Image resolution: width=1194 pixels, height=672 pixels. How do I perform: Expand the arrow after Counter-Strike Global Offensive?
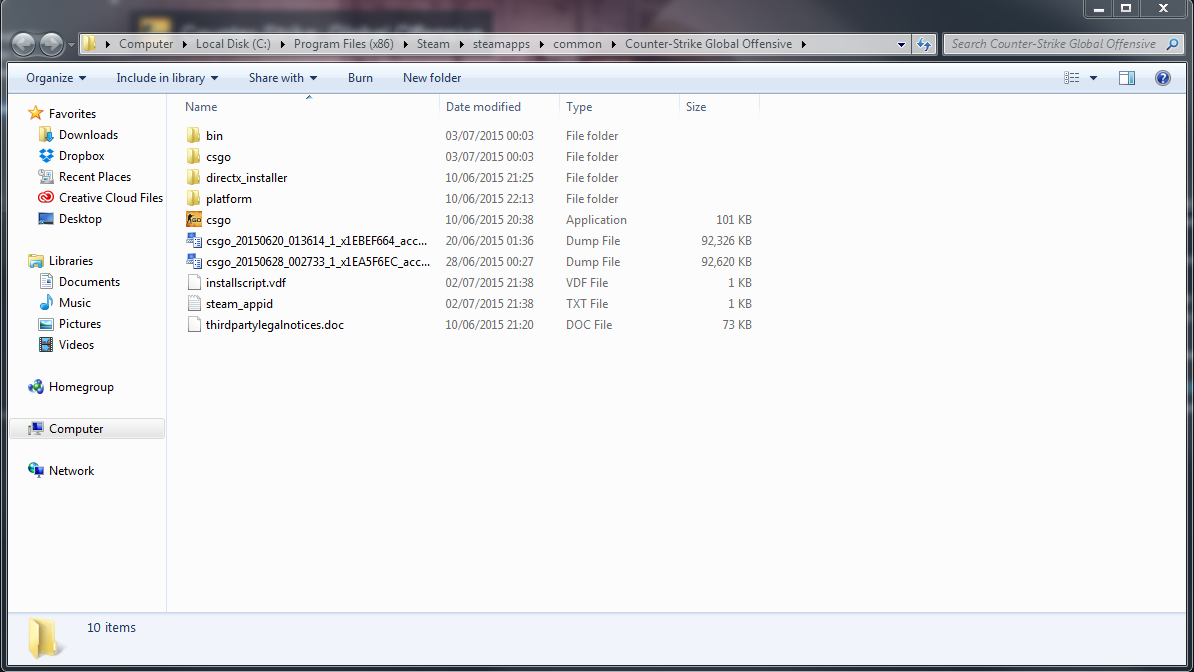click(x=803, y=44)
